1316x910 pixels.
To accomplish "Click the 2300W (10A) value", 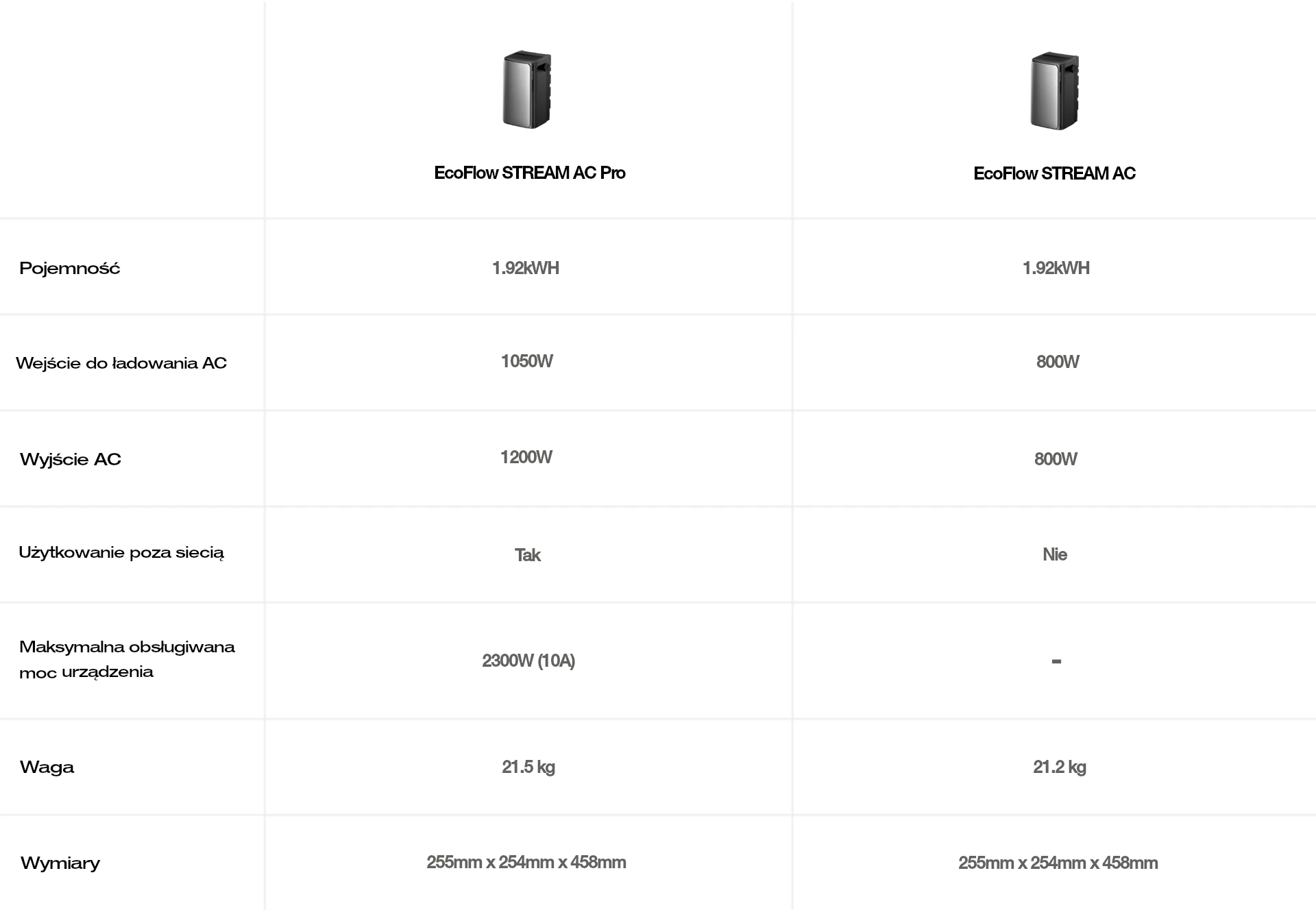I will (x=528, y=661).
